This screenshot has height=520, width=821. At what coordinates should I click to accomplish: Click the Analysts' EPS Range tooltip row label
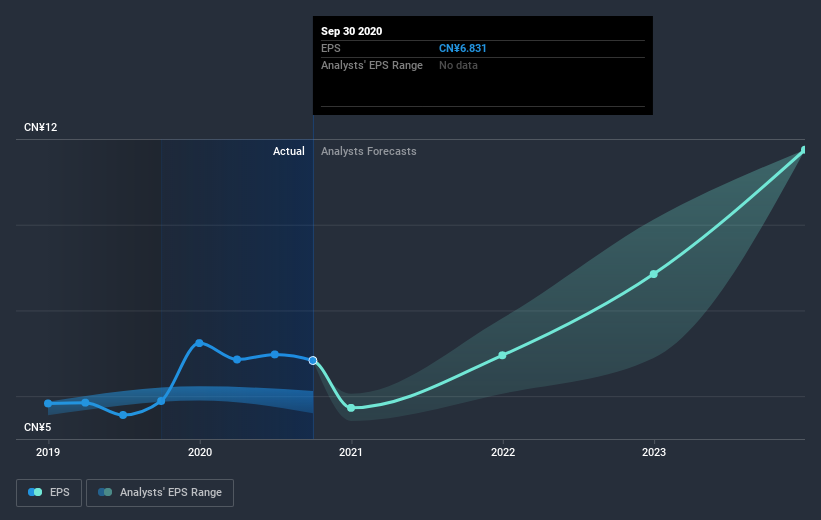pos(372,65)
